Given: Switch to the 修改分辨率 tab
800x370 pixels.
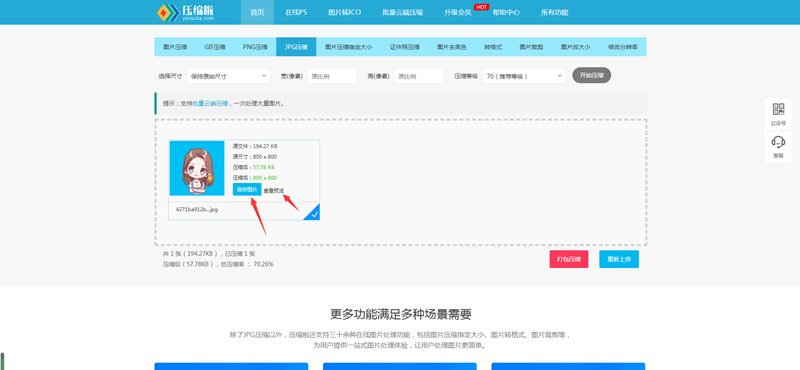Looking at the screenshot, I should [622, 47].
